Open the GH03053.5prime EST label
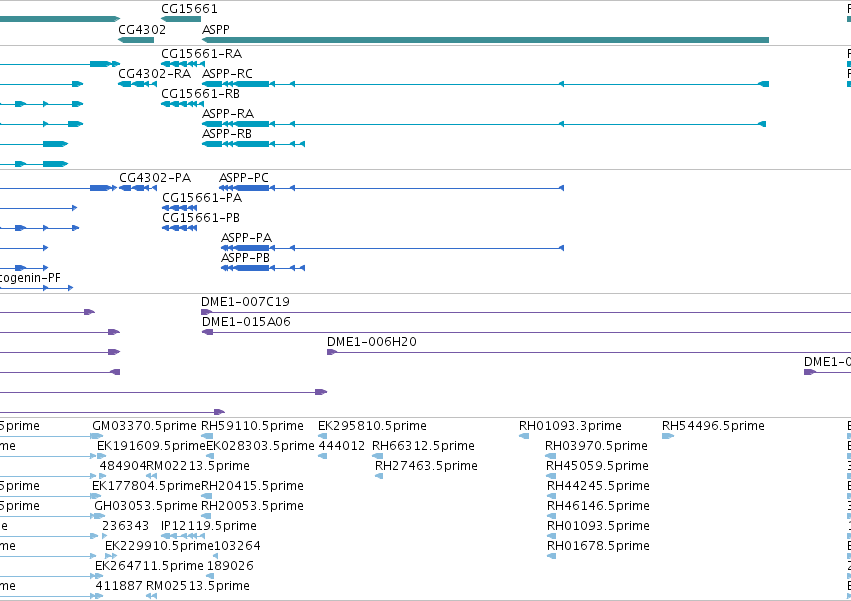The image size is (851, 601). coord(146,506)
